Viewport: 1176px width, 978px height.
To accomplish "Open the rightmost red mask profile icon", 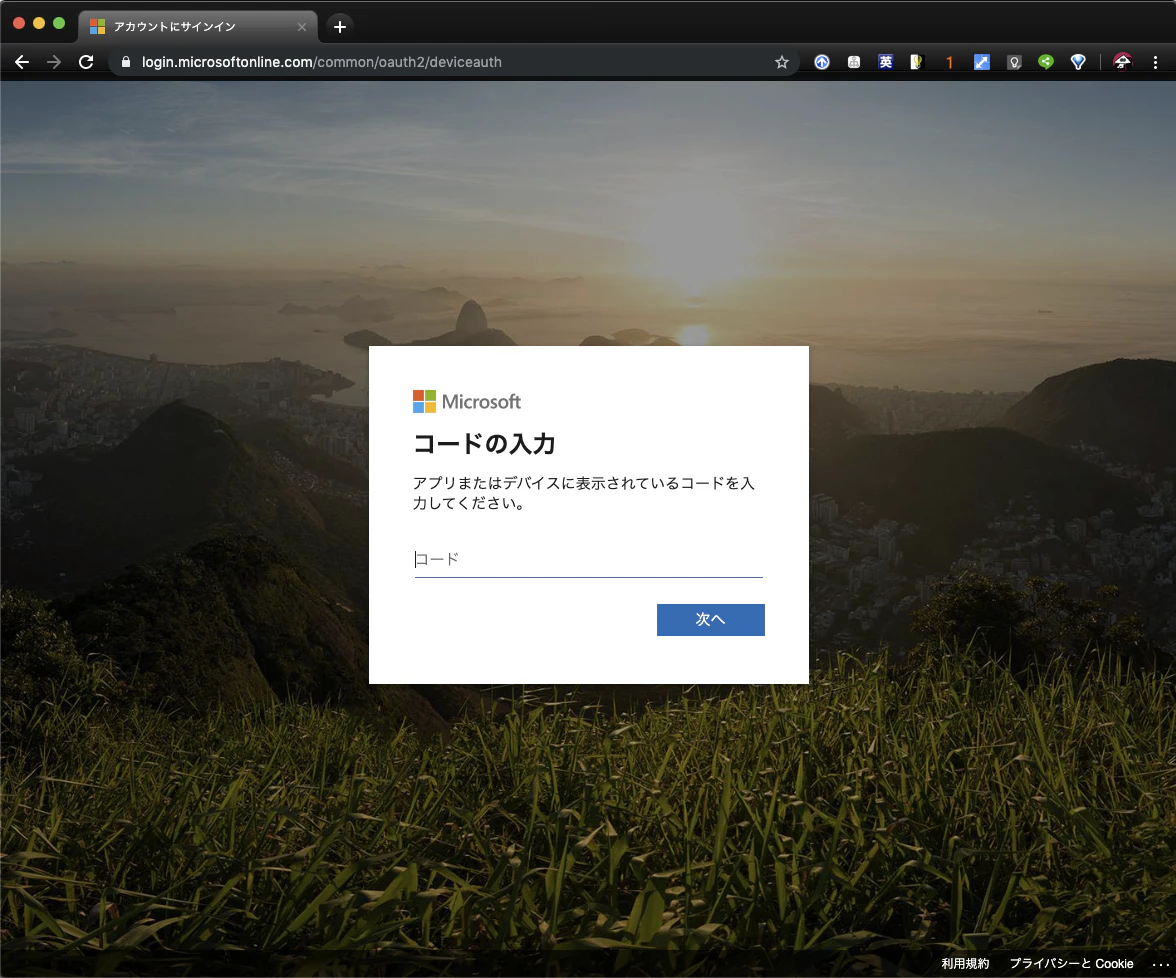I will click(1122, 61).
